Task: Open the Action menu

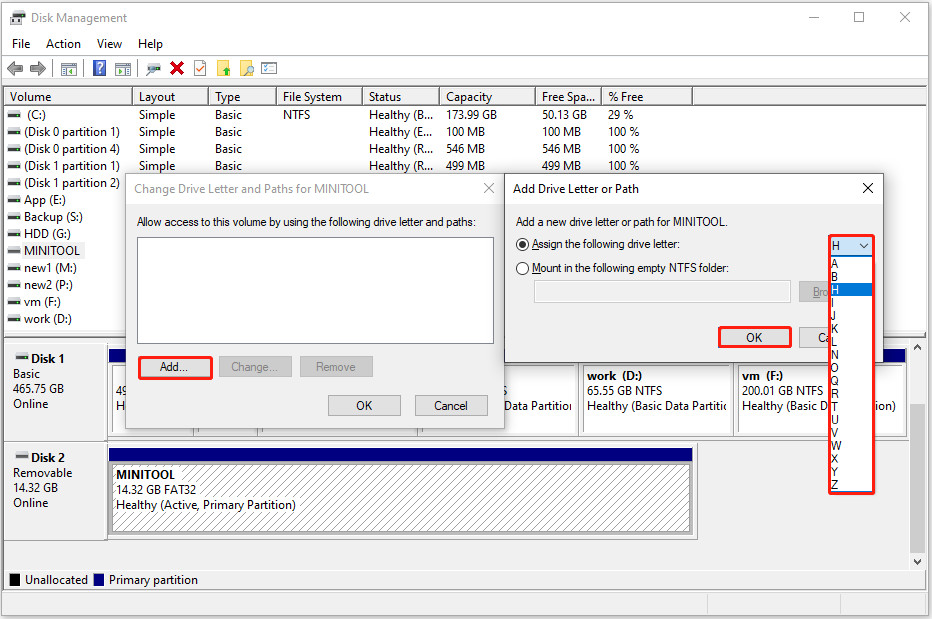Action: coord(63,43)
